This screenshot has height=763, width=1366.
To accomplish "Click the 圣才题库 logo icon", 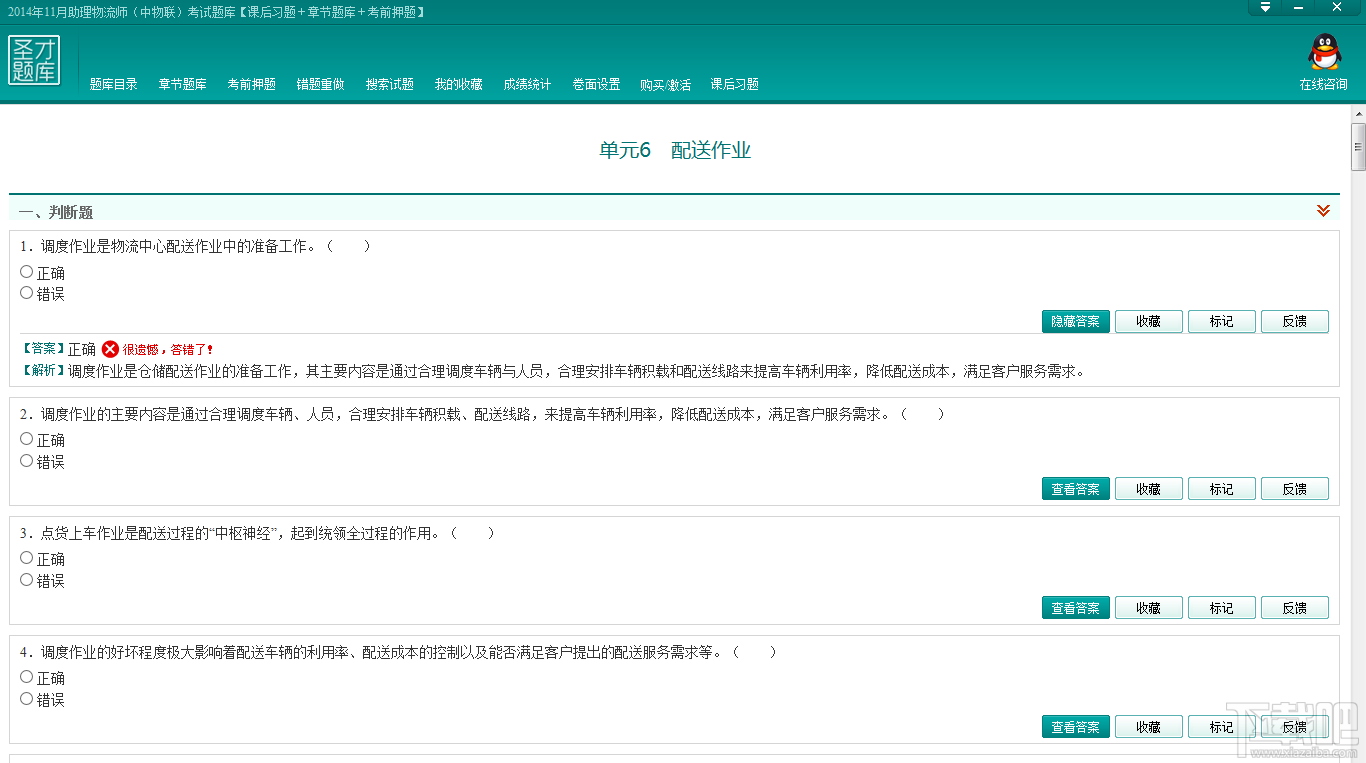I will [x=34, y=60].
